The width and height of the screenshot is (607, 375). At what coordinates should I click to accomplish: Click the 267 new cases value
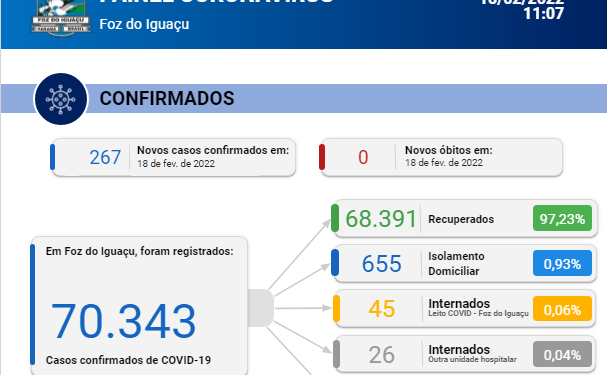click(105, 158)
